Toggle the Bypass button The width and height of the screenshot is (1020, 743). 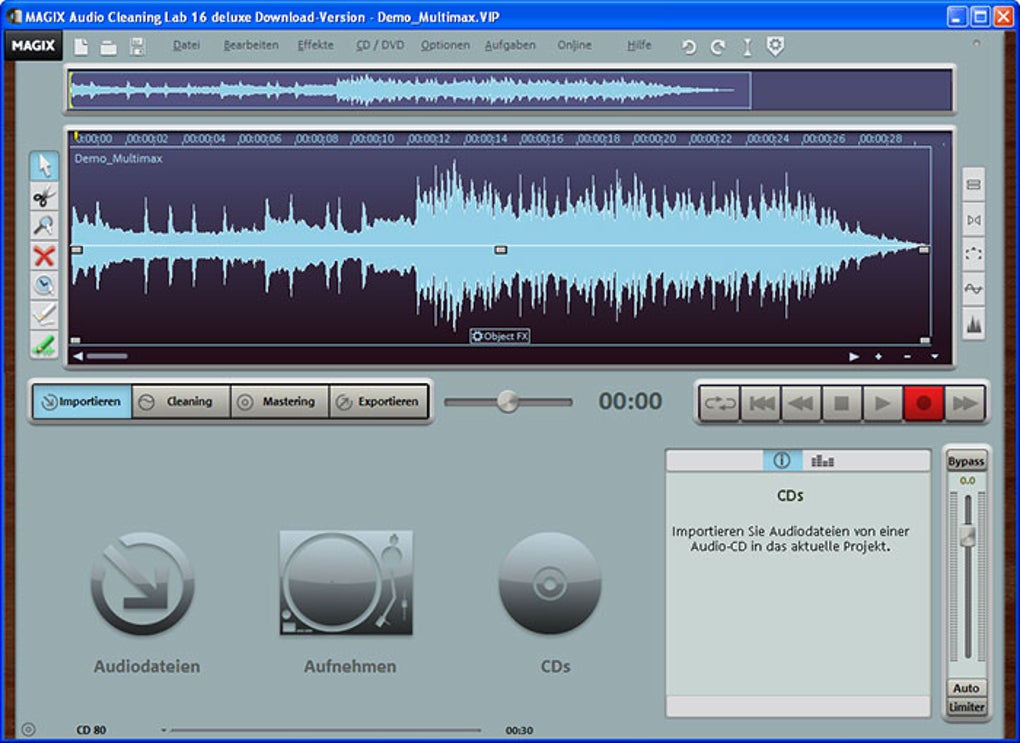(966, 461)
